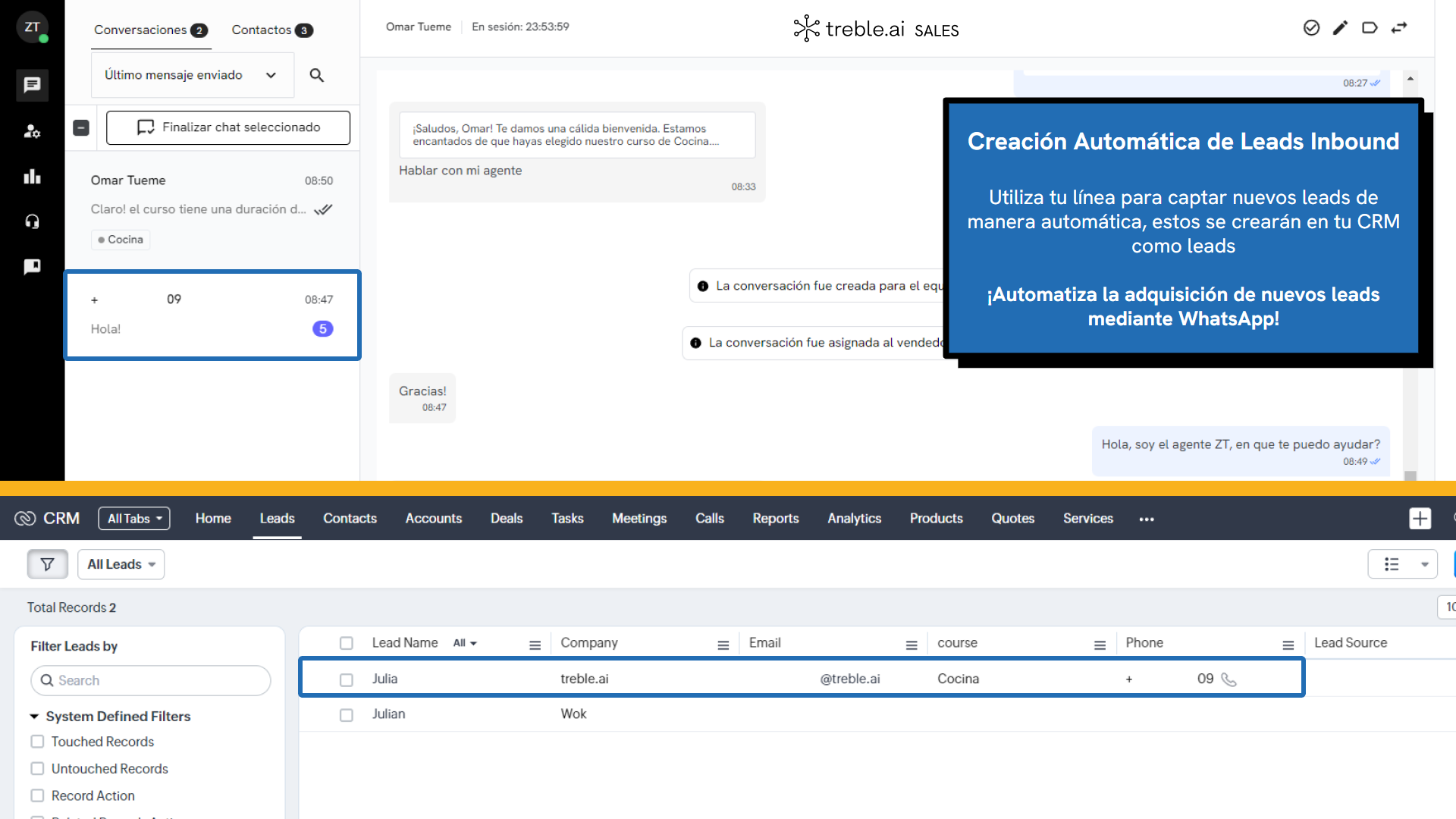Check the Julia lead row checkbox
Viewport: 1456px width, 819px height.
347,679
